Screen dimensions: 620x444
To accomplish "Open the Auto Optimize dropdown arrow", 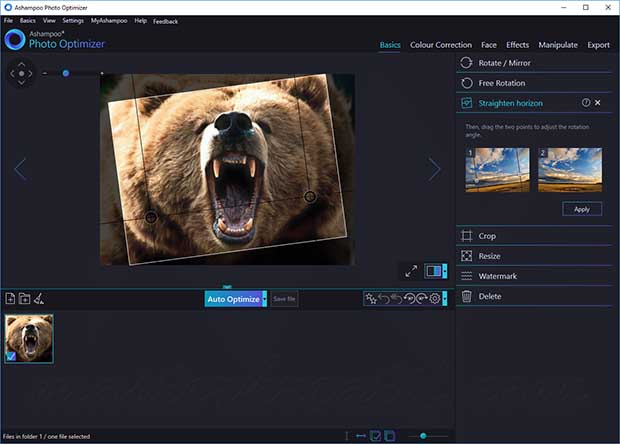I will [x=265, y=299].
